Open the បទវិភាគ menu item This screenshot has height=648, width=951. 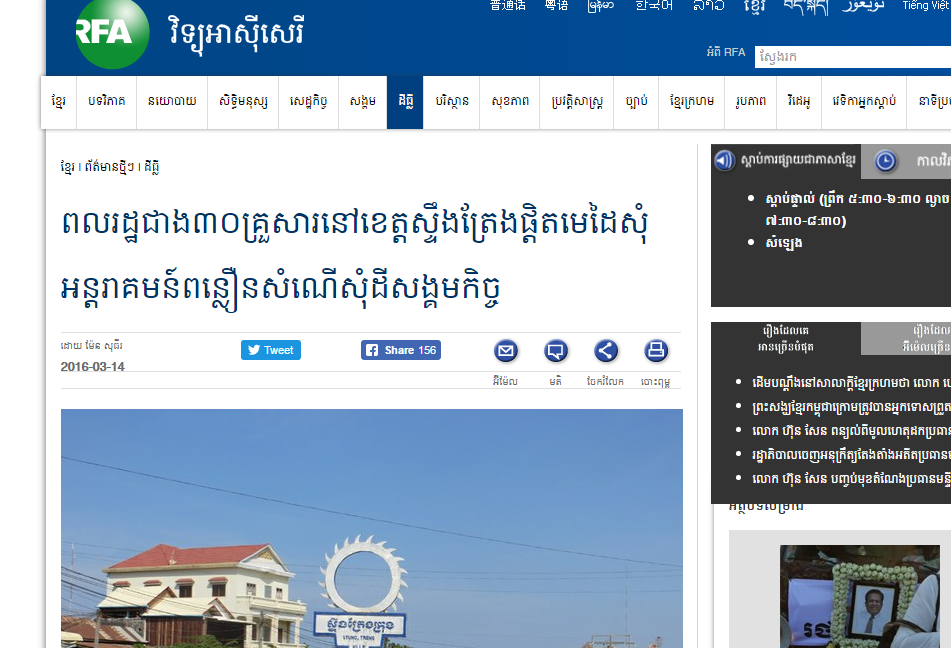pyautogui.click(x=107, y=102)
